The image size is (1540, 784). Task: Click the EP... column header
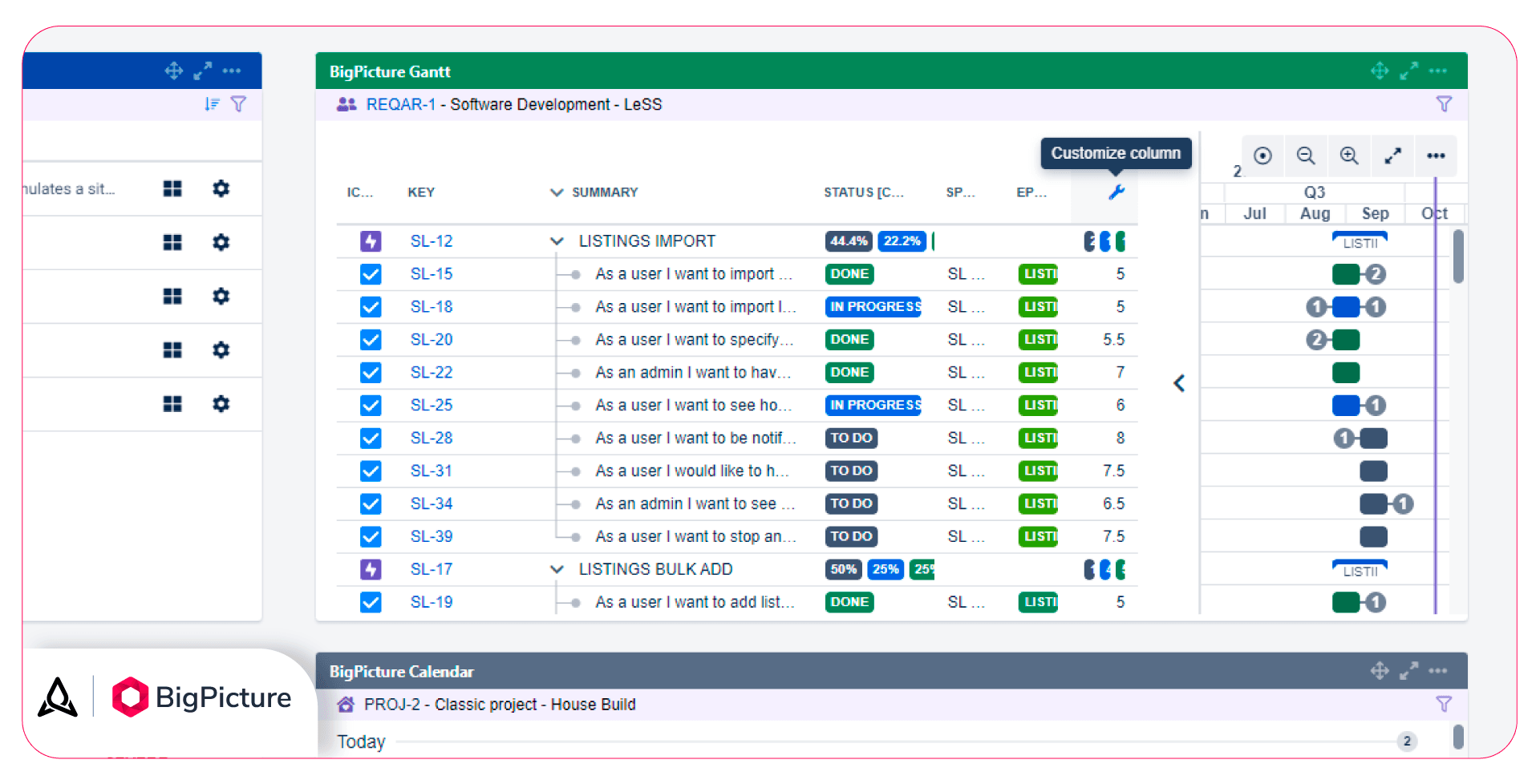[x=1031, y=192]
